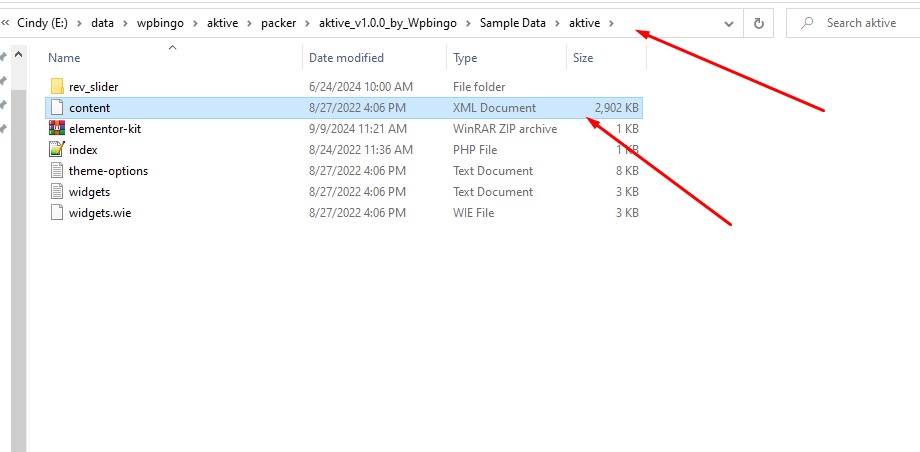Sort by Size column header
The image size is (920, 452).
coord(583,58)
